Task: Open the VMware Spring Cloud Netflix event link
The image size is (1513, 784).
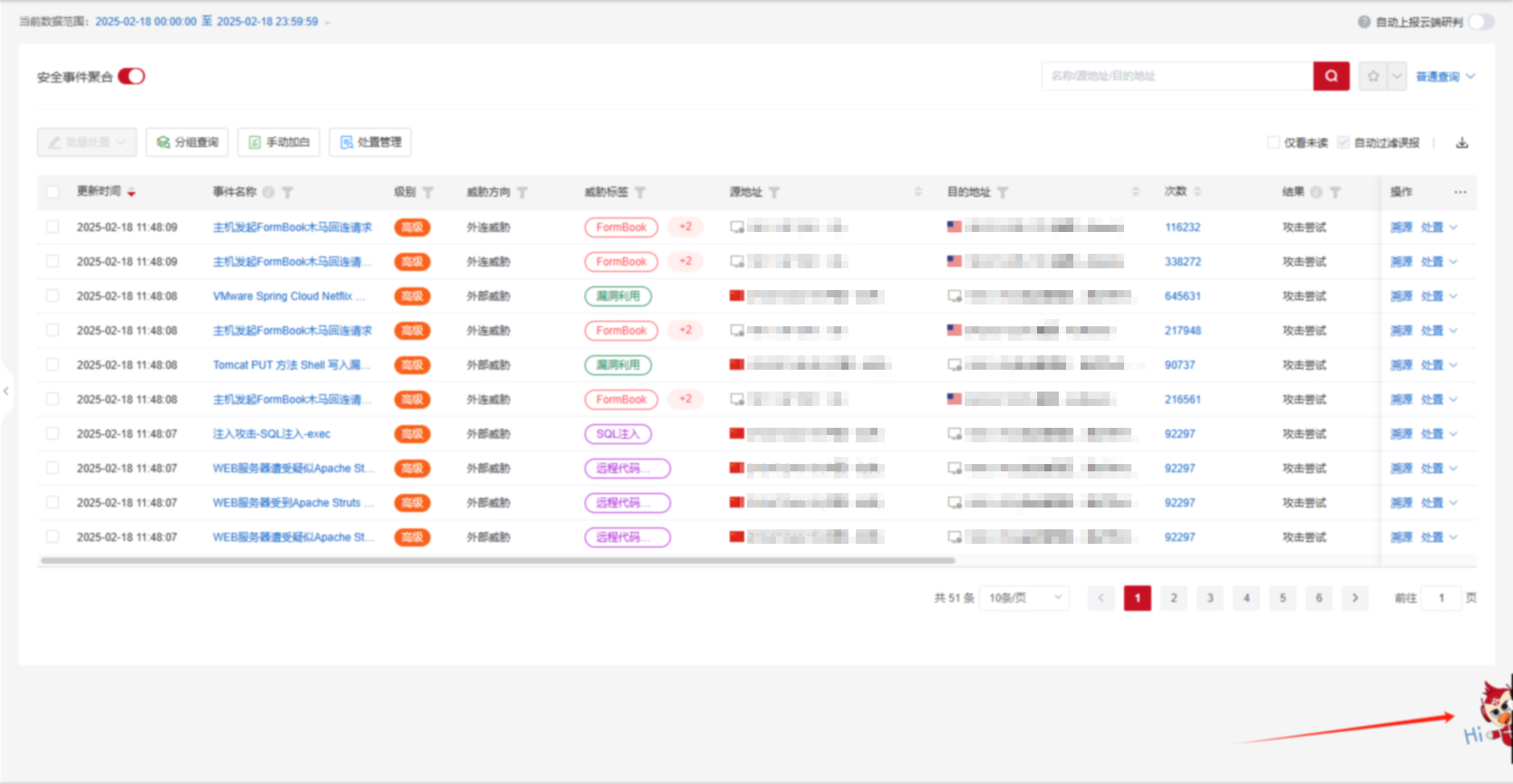Action: tap(288, 296)
